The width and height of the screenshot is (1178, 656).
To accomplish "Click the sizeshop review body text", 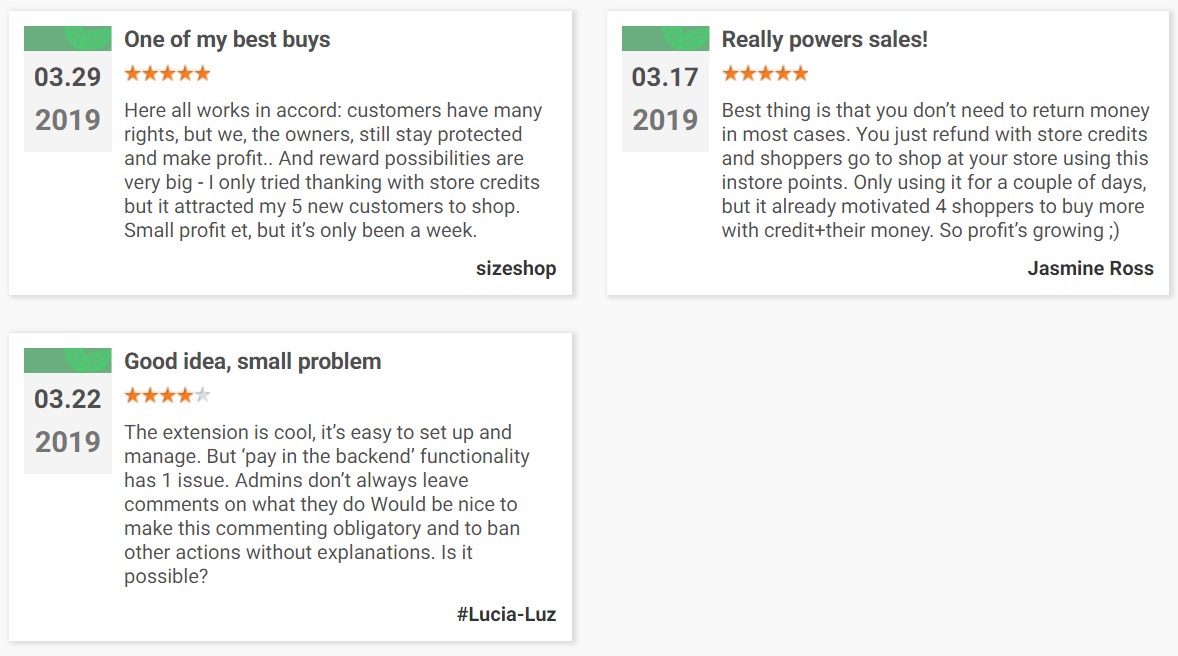I will (333, 170).
